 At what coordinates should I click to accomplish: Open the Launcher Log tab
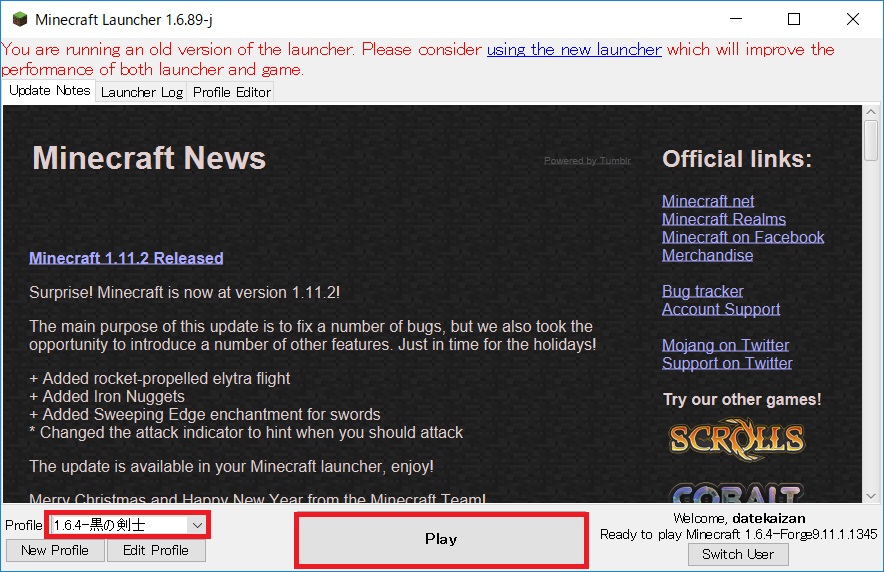click(142, 92)
